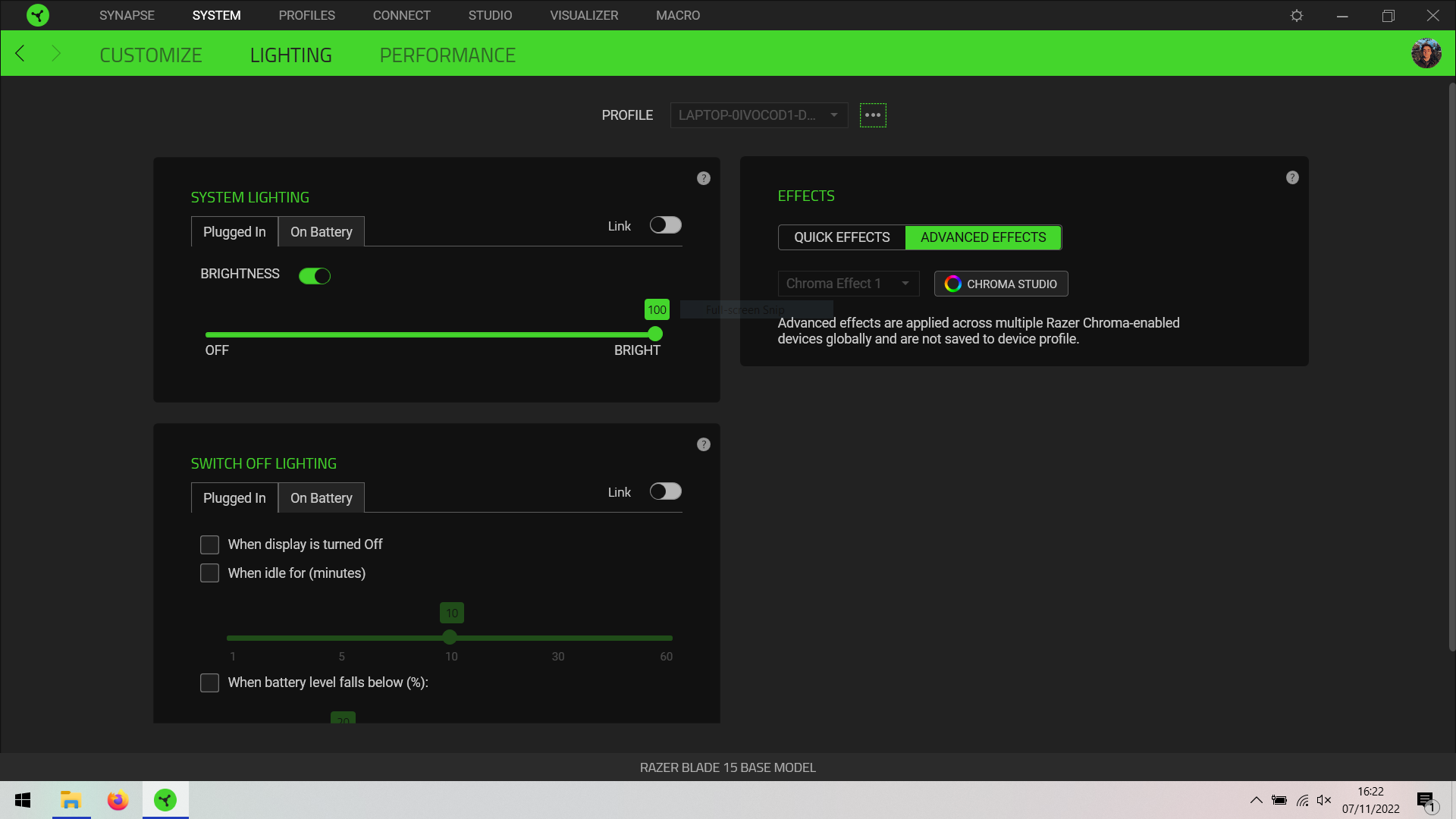
Task: Click the System Lighting help icon
Action: (x=703, y=178)
